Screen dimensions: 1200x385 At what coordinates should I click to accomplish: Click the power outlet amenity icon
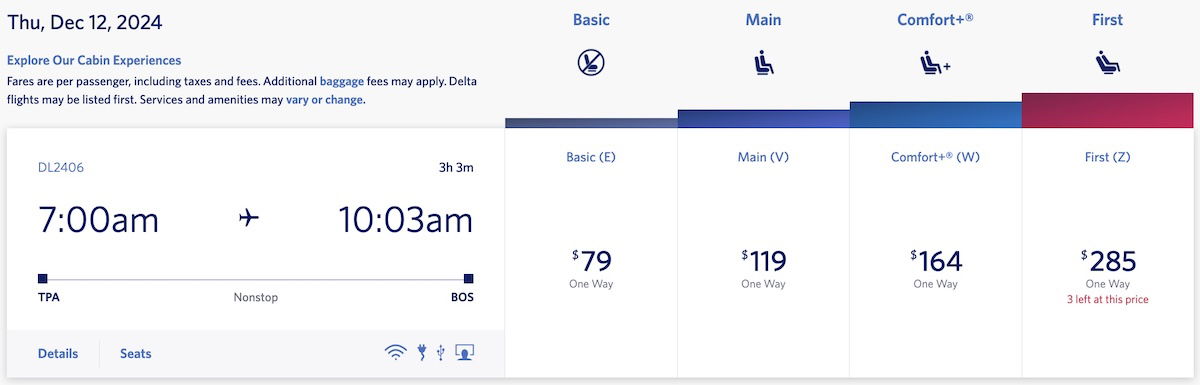pyautogui.click(x=422, y=352)
